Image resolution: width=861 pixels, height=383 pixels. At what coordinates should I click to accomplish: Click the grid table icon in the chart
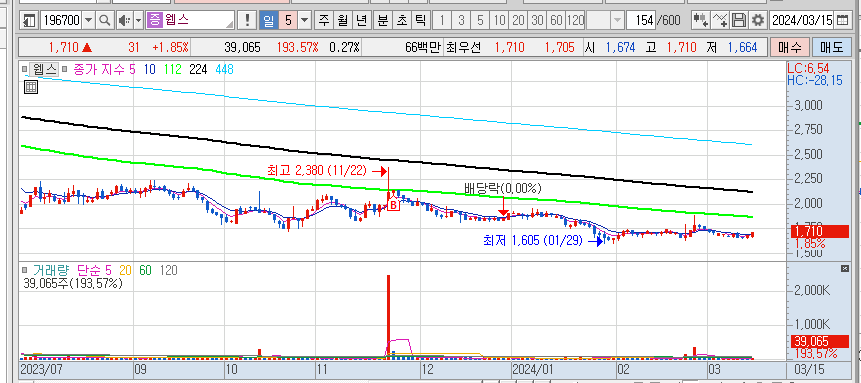click(x=31, y=87)
